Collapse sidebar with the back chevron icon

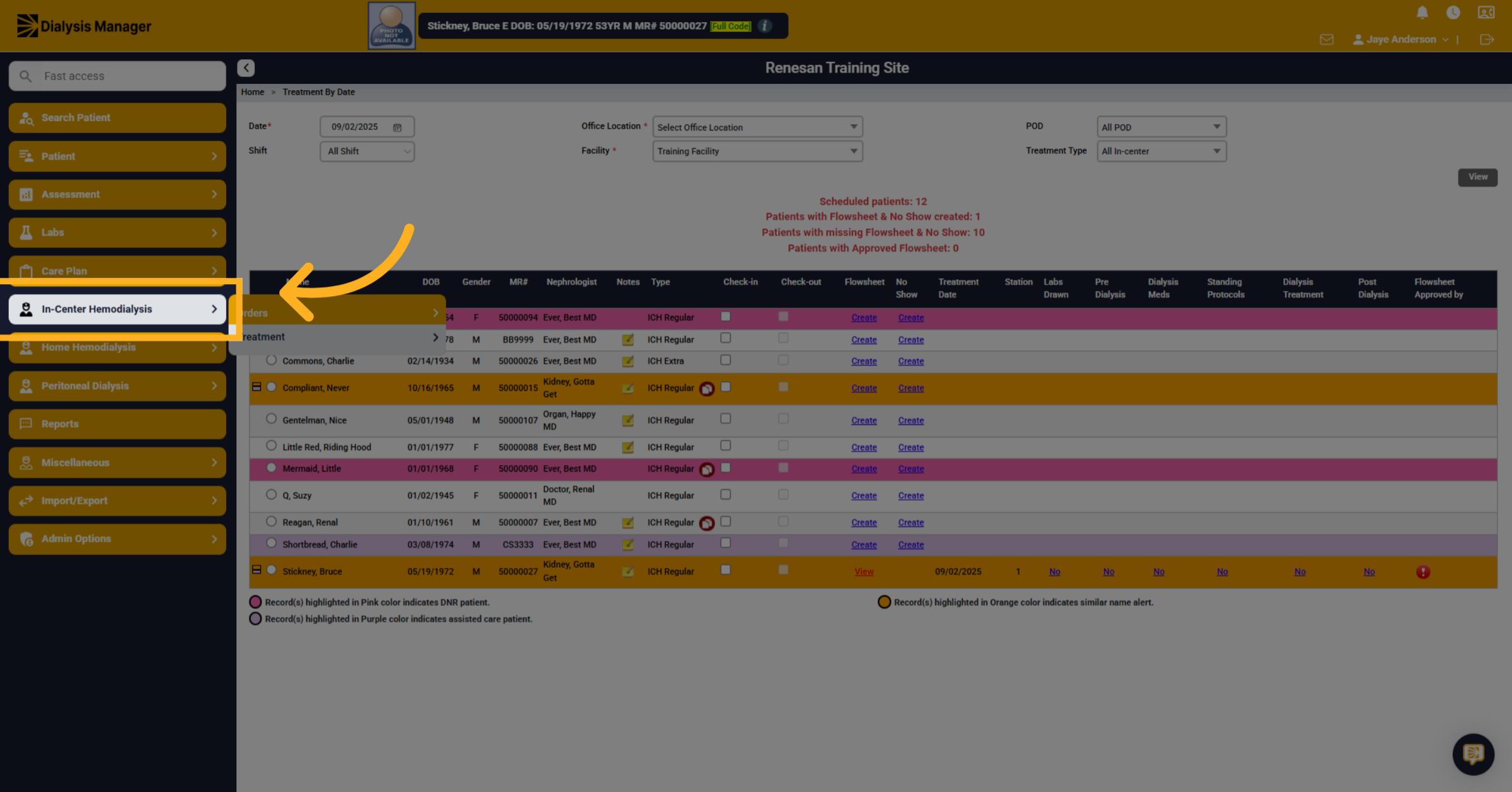coord(246,68)
